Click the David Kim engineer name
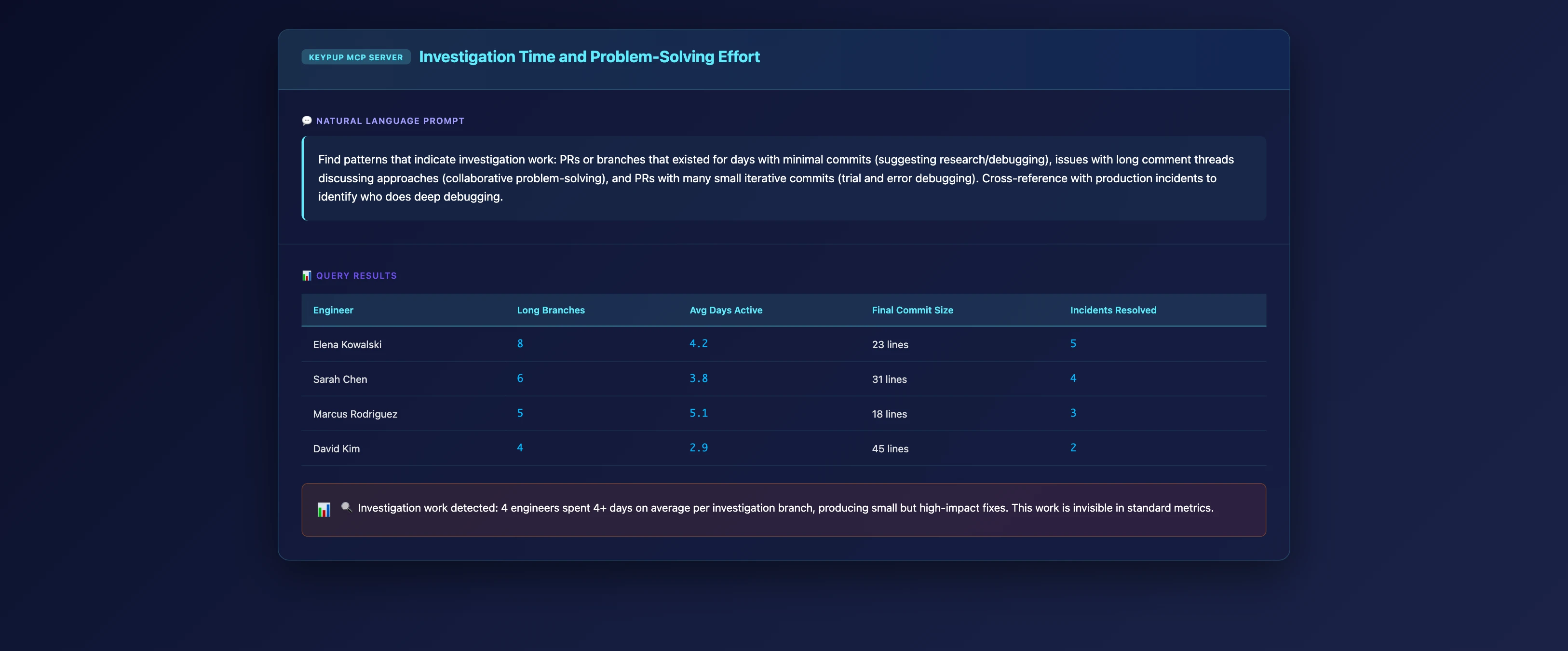The height and width of the screenshot is (651, 1568). pyautogui.click(x=336, y=449)
